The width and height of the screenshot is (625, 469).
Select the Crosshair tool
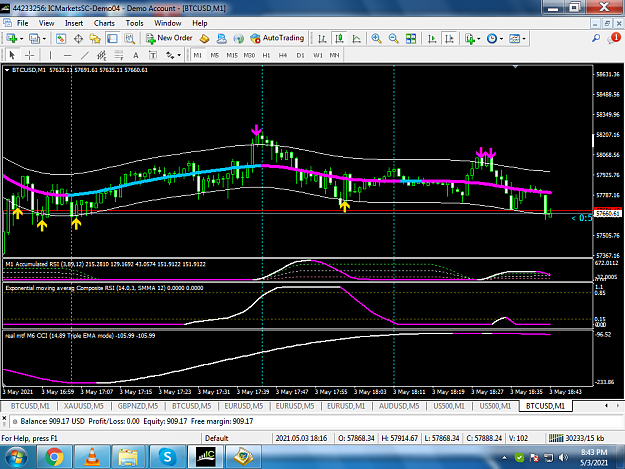pyautogui.click(x=29, y=55)
